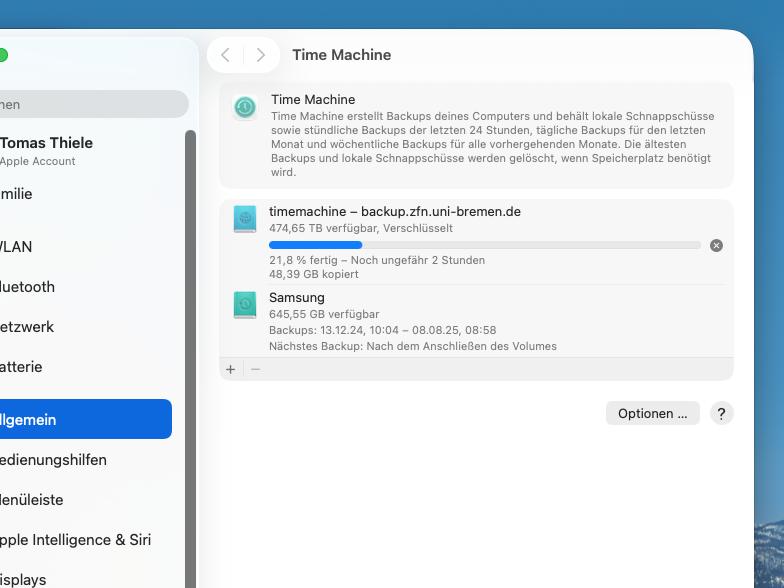Select Bedienungshilfen in the sidebar
This screenshot has height=588, width=784.
pyautogui.click(x=54, y=460)
